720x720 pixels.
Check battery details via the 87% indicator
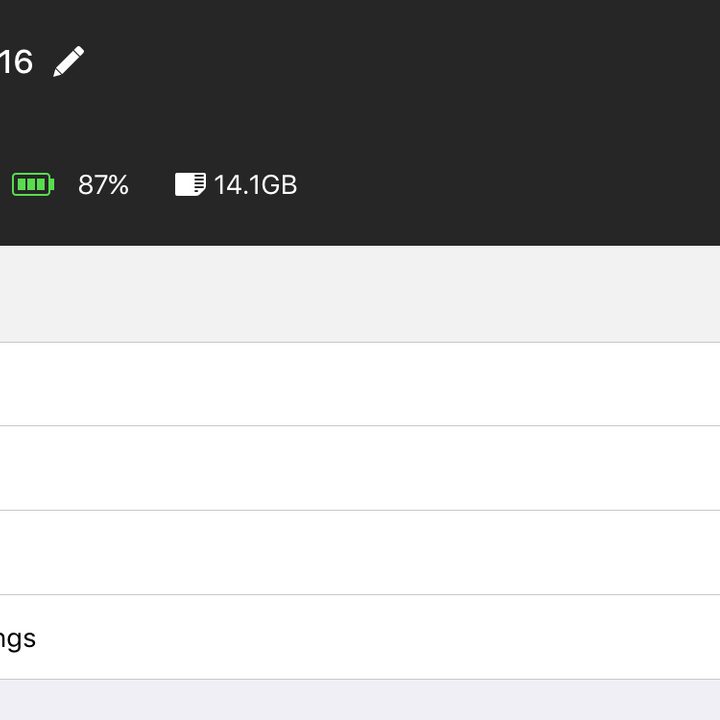tap(103, 185)
